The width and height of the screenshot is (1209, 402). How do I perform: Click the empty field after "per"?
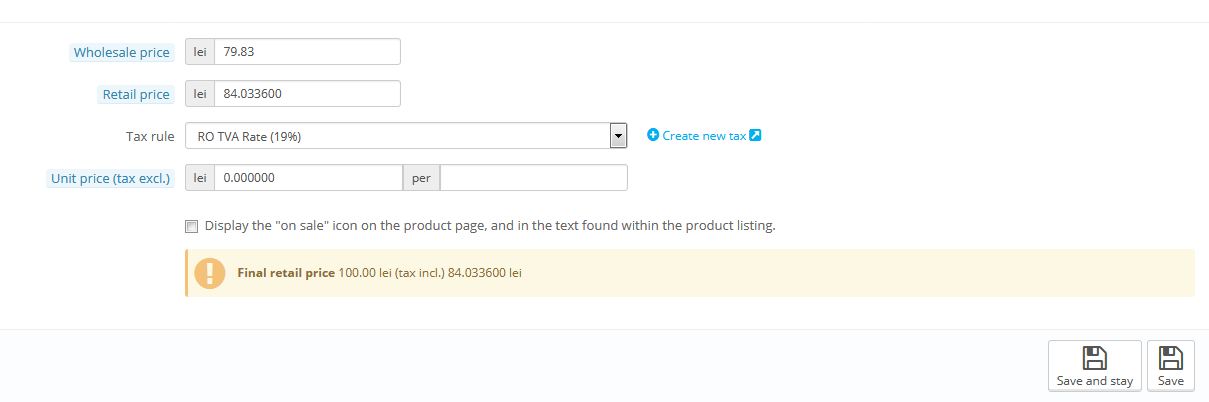533,177
